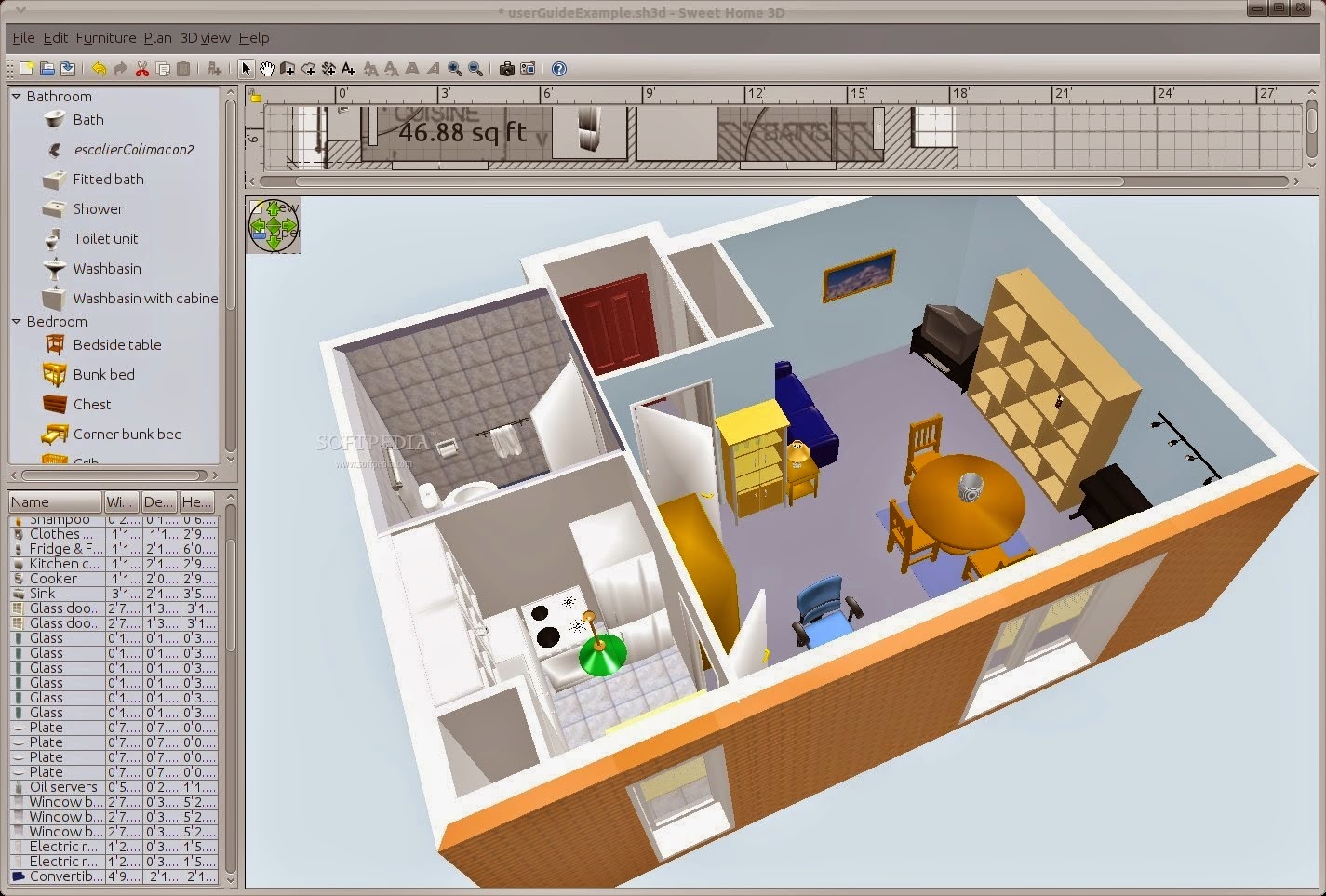Choose the Add text tool
The height and width of the screenshot is (896, 1326).
pyautogui.click(x=349, y=69)
